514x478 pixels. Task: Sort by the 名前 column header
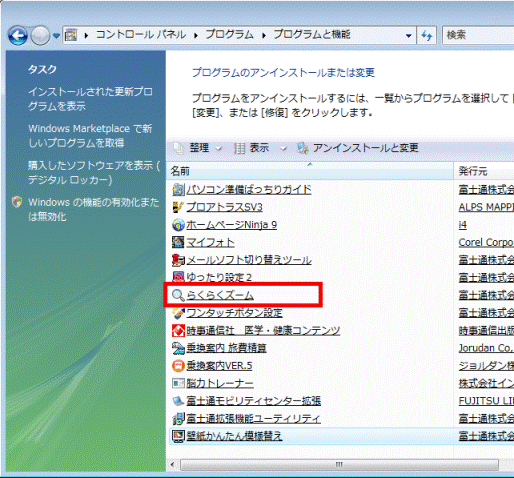coord(310,171)
